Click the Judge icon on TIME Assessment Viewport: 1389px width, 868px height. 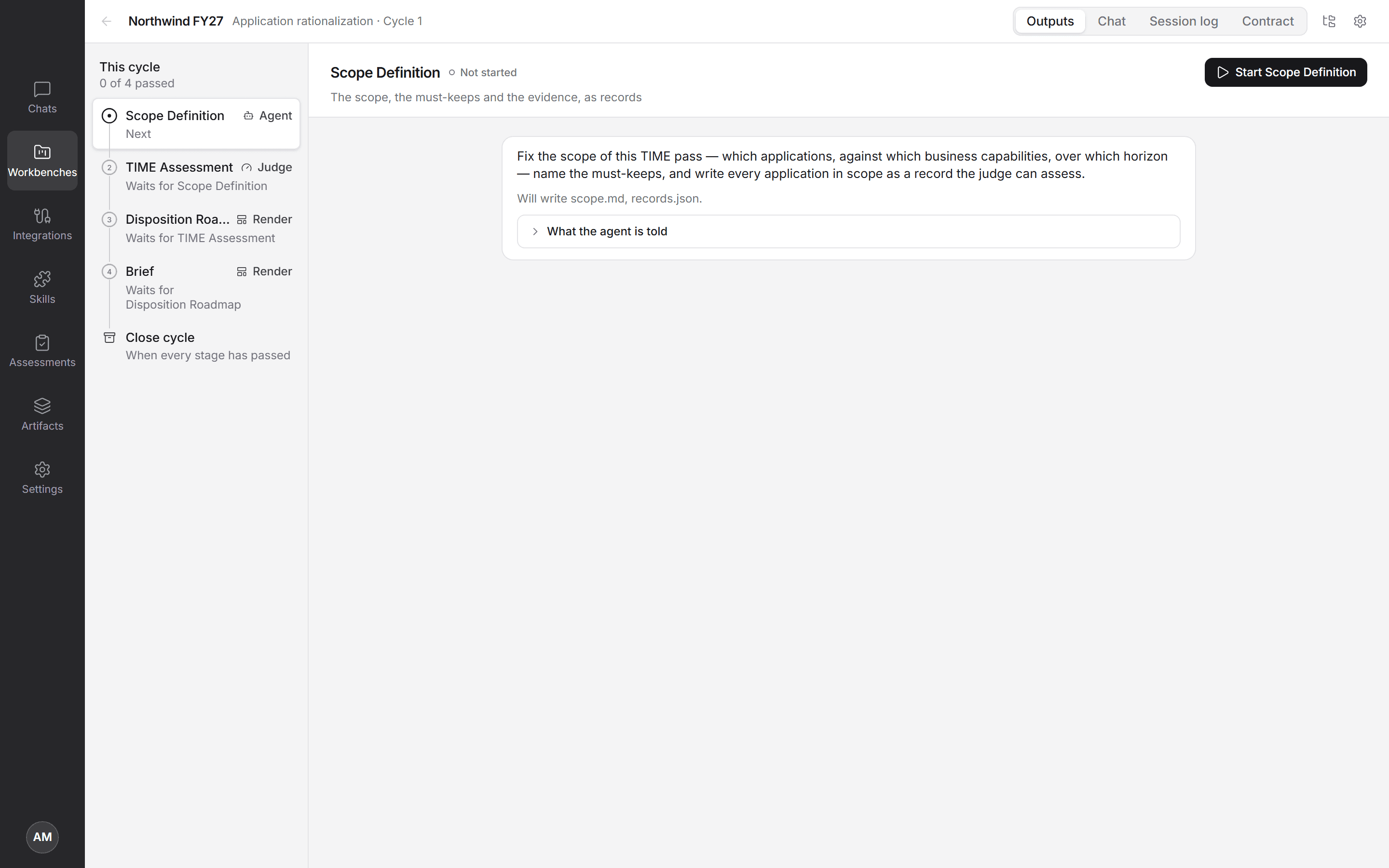[247, 168]
